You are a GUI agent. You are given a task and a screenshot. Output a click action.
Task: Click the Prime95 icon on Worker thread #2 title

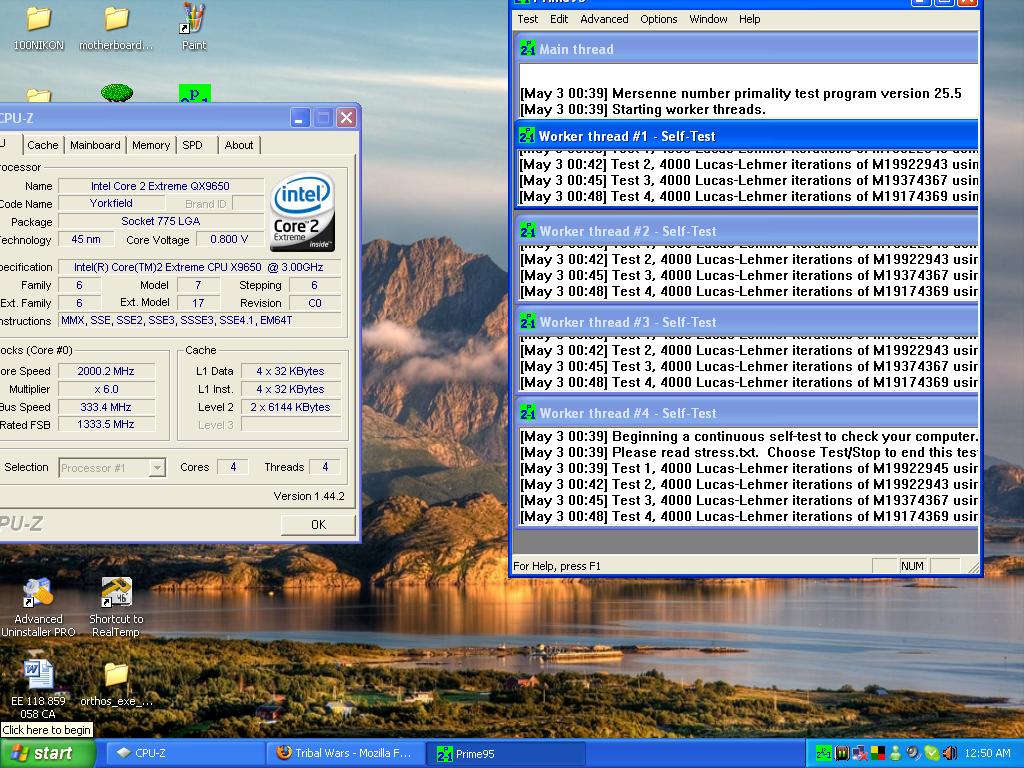click(528, 231)
